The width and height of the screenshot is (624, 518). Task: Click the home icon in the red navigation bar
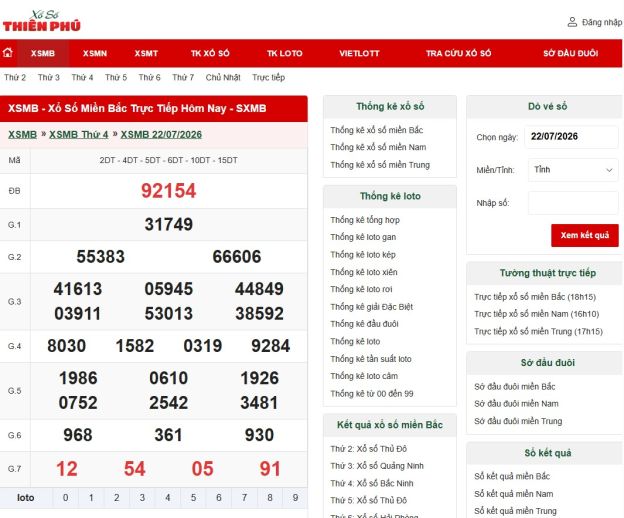pos(8,53)
